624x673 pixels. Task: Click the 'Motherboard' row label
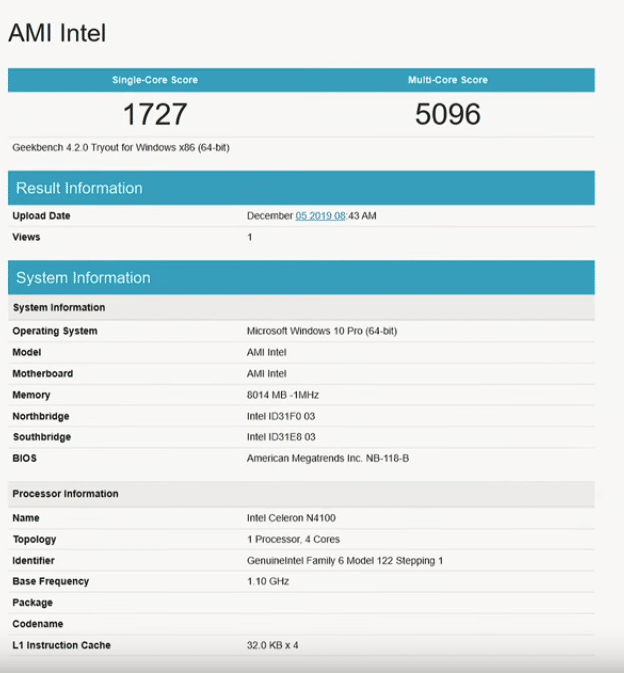coord(42,373)
